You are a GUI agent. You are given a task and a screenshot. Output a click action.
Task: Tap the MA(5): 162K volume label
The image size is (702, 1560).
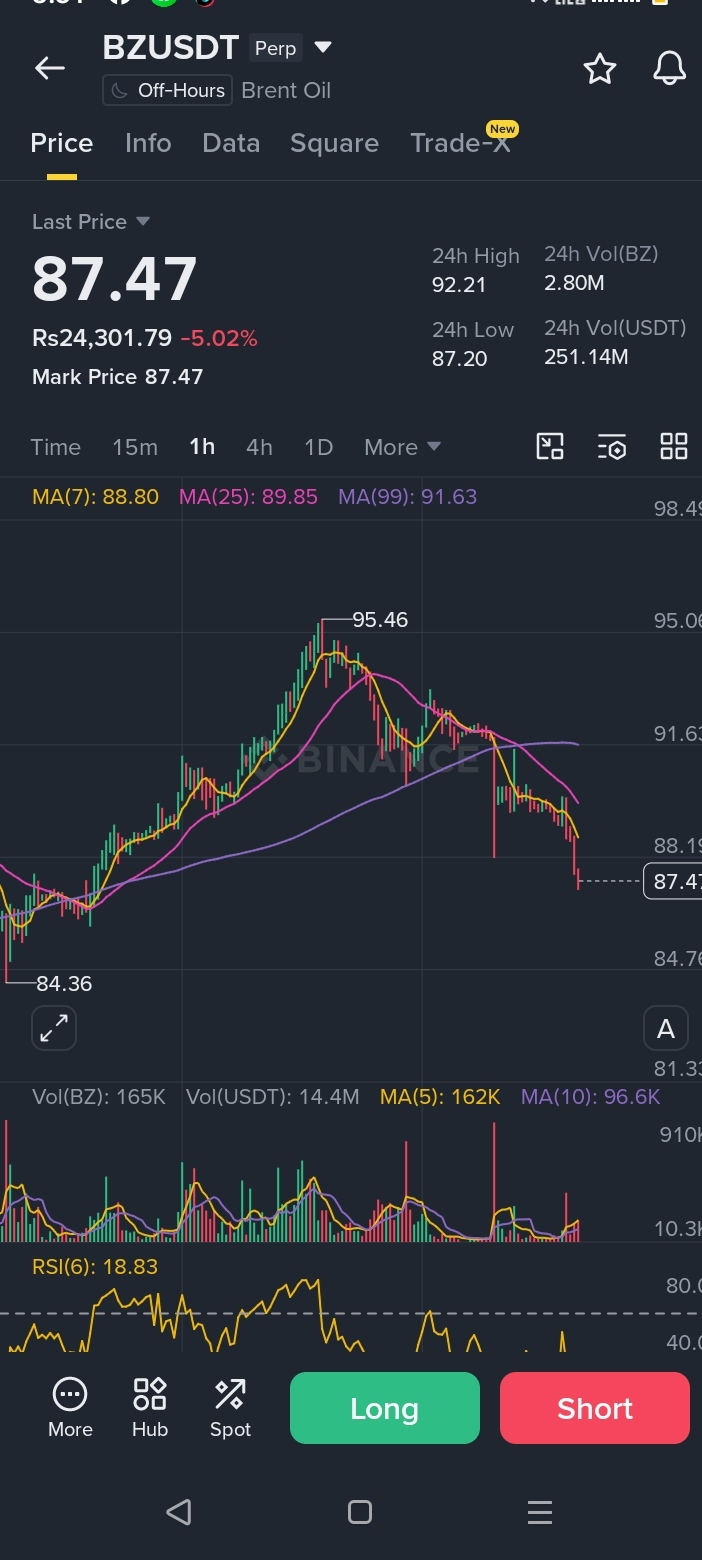tap(440, 1097)
